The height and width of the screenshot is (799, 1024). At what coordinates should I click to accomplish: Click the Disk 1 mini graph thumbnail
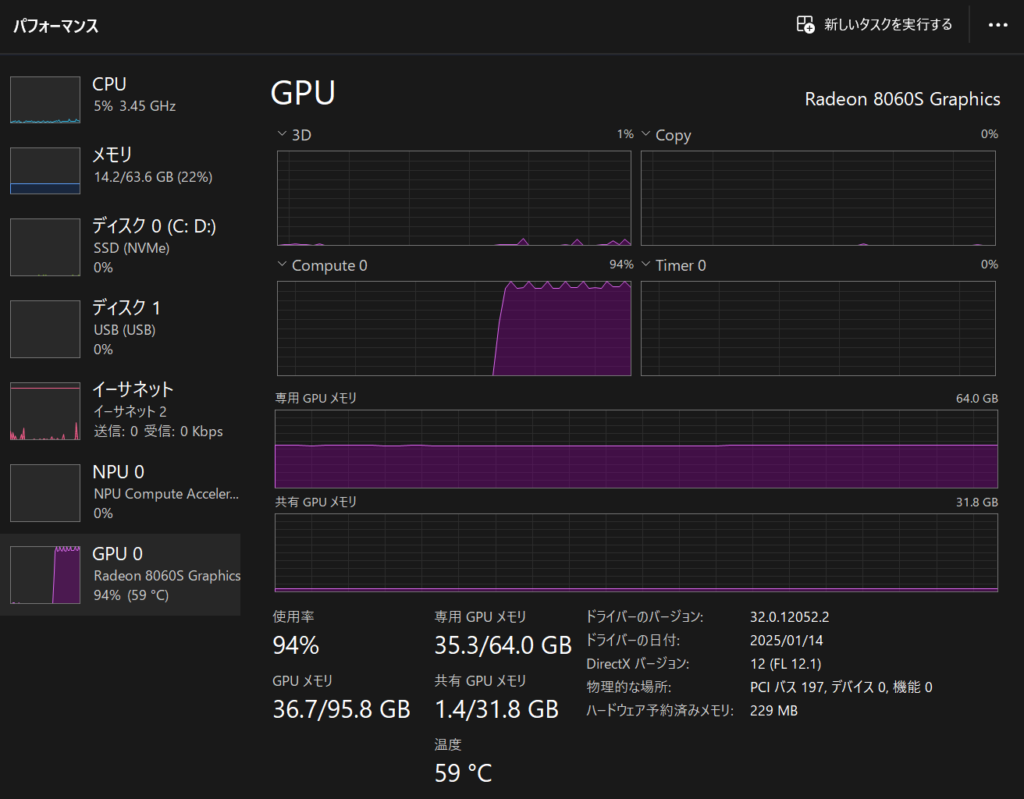tap(45, 329)
